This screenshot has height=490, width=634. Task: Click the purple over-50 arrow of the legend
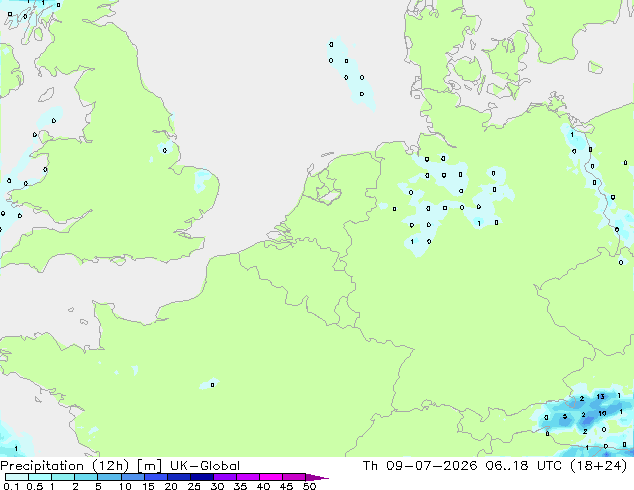317,477
